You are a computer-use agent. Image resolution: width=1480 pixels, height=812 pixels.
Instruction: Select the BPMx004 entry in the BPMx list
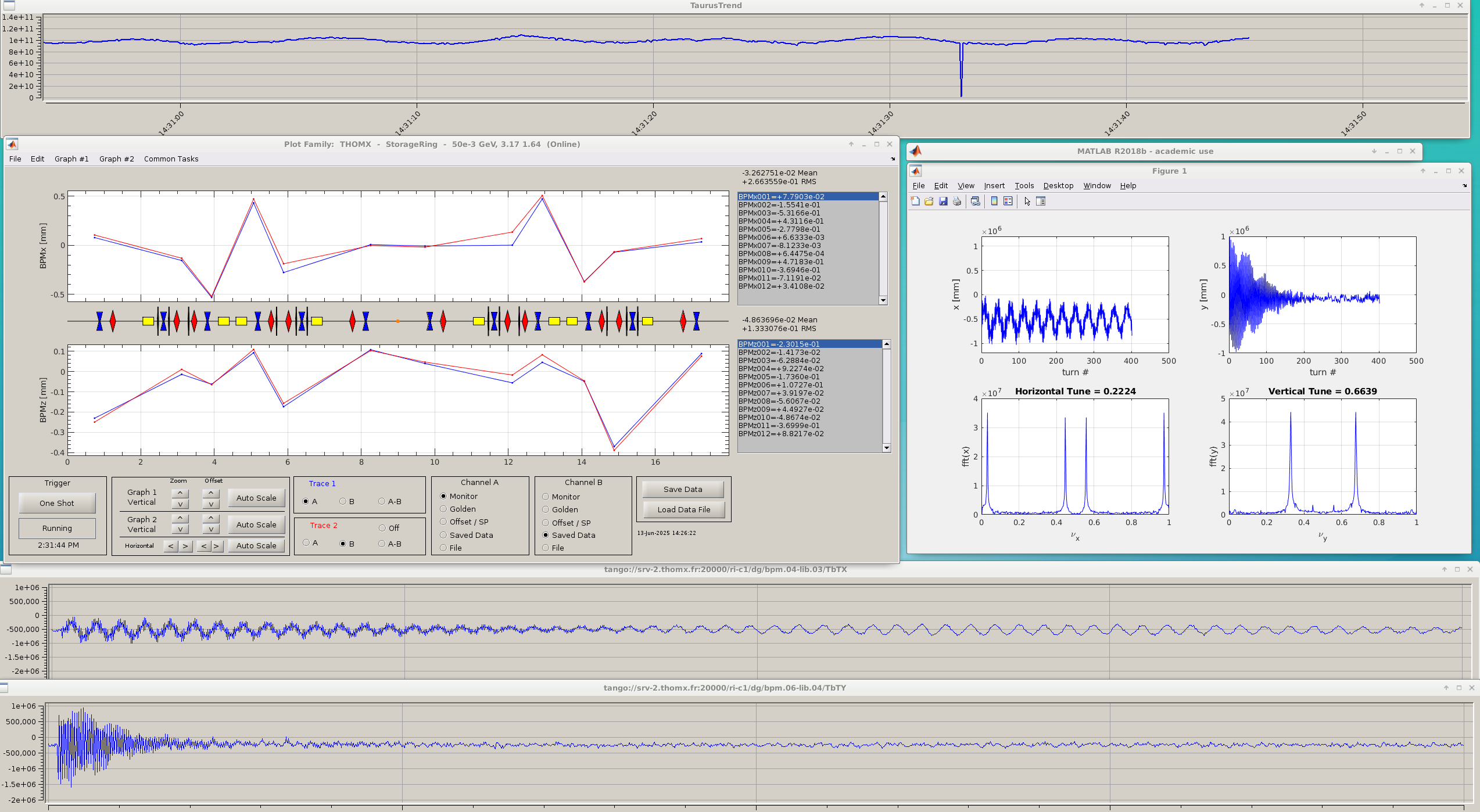(x=780, y=221)
